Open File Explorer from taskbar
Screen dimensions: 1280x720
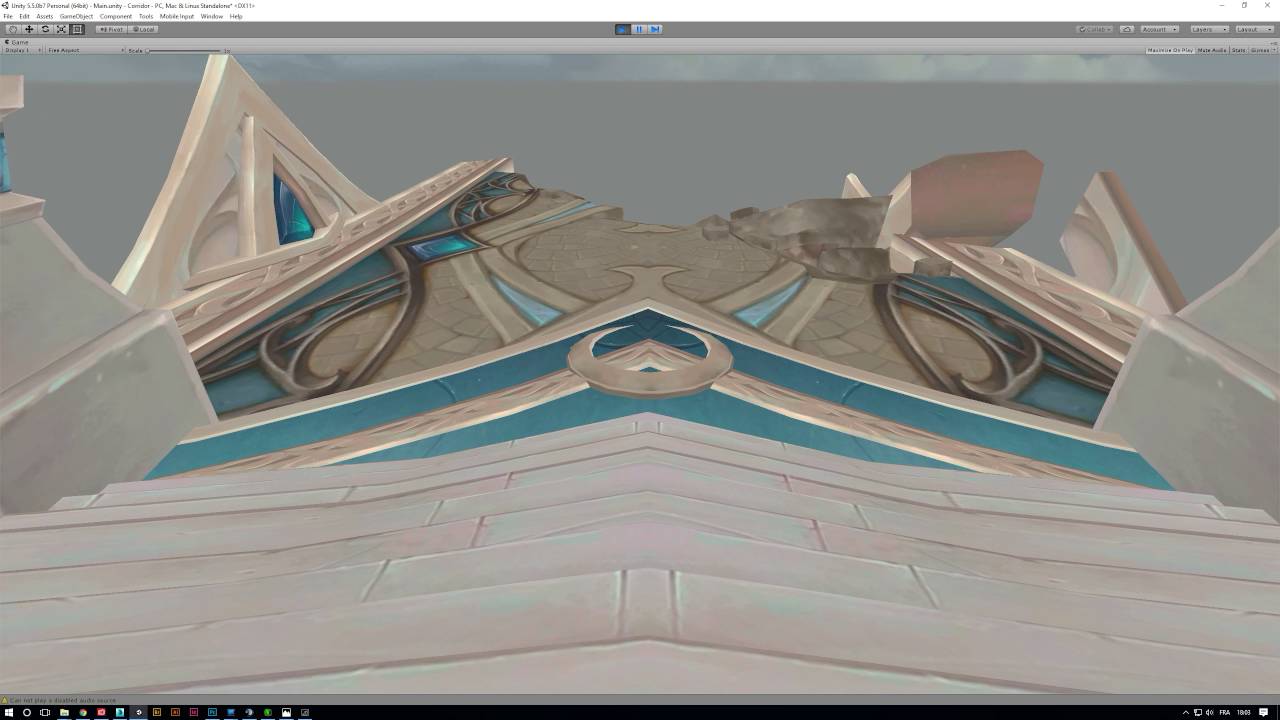(64, 712)
